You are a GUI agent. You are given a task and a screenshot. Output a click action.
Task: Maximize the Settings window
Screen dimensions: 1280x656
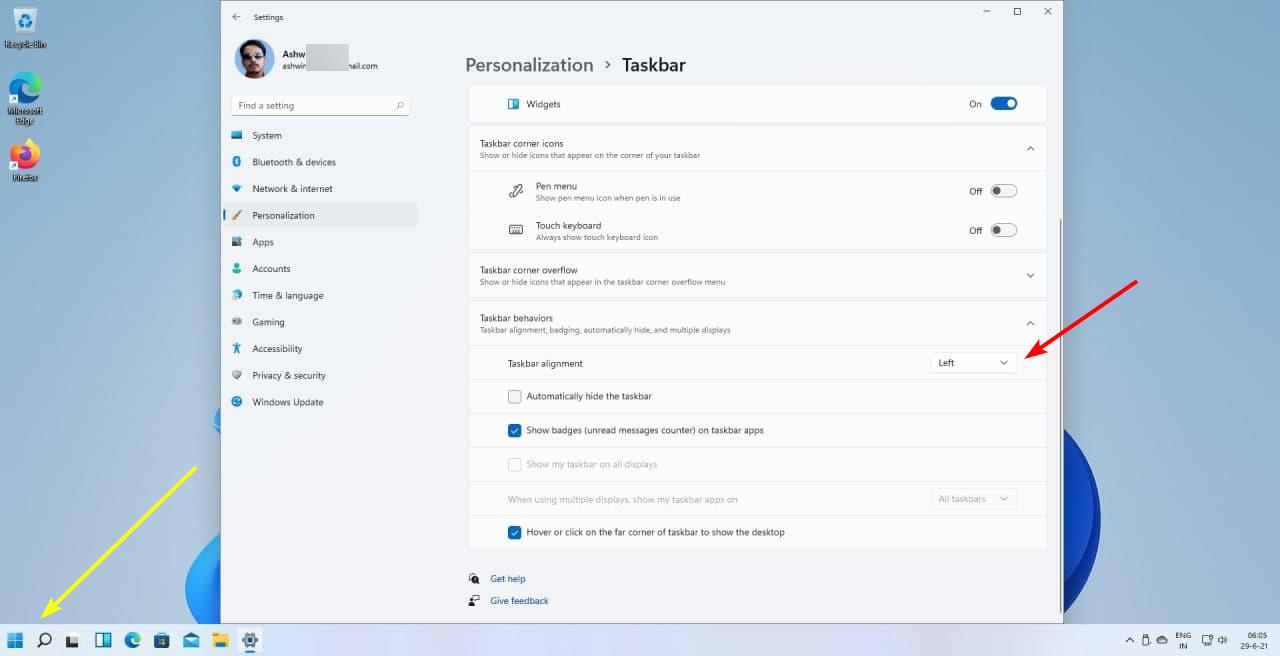[x=1017, y=11]
